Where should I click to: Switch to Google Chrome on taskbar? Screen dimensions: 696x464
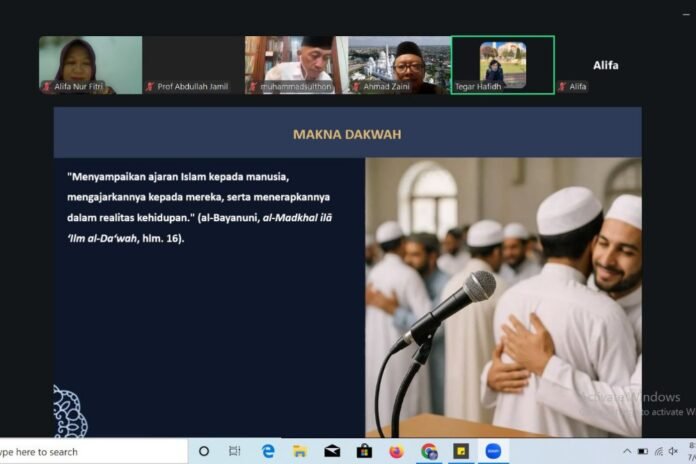pyautogui.click(x=429, y=452)
